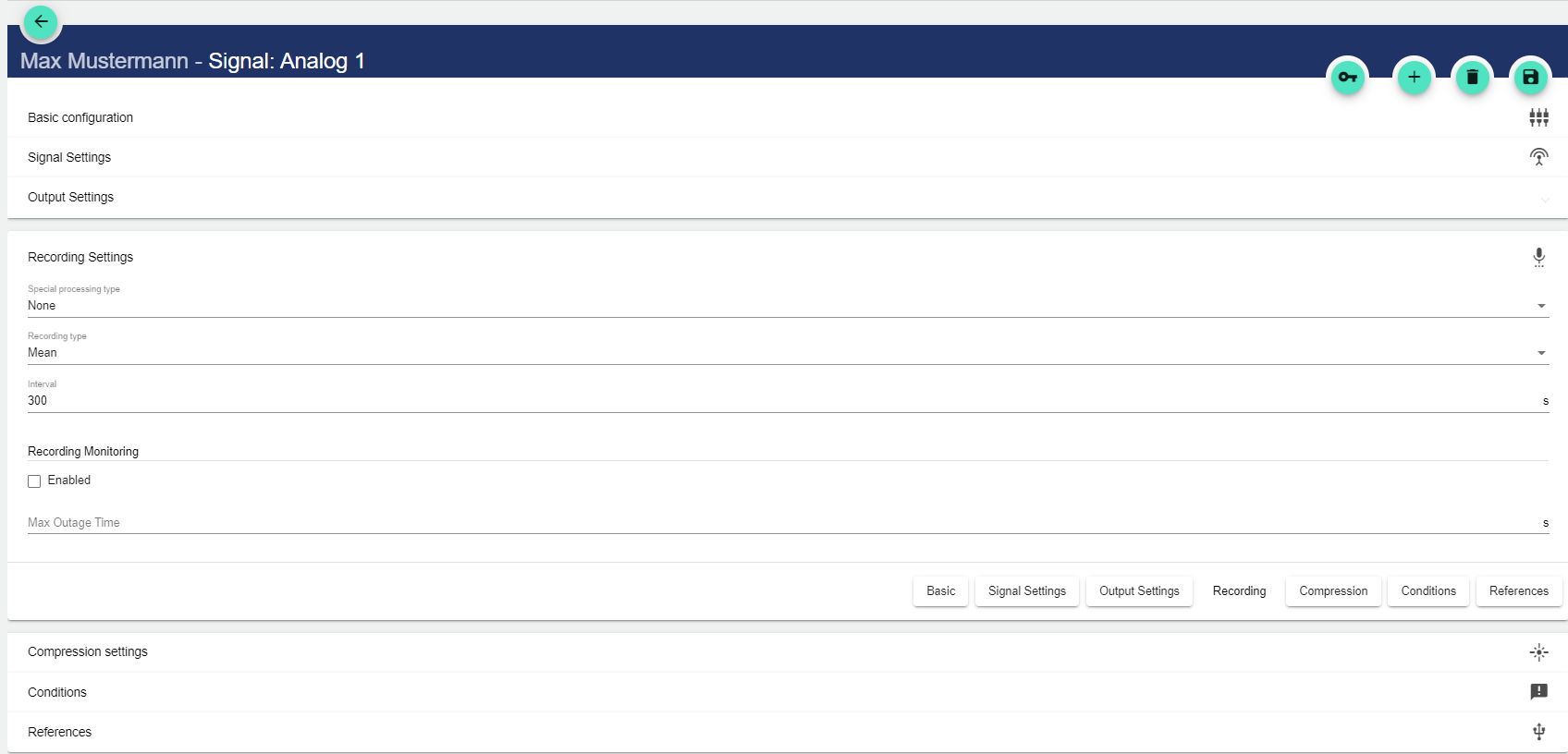Image resolution: width=1568 pixels, height=754 pixels.
Task: Enable Recording Monitoring checkbox
Action: click(x=34, y=481)
